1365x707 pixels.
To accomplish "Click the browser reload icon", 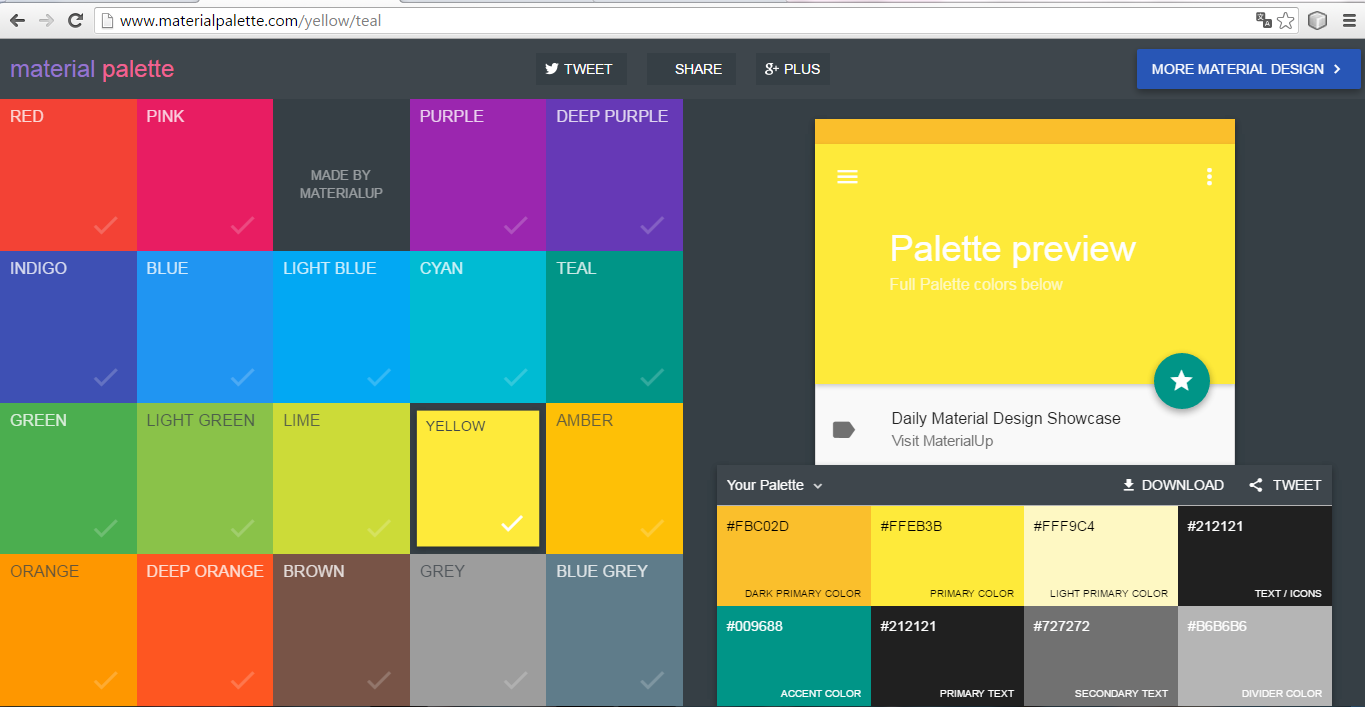I will (x=75, y=20).
